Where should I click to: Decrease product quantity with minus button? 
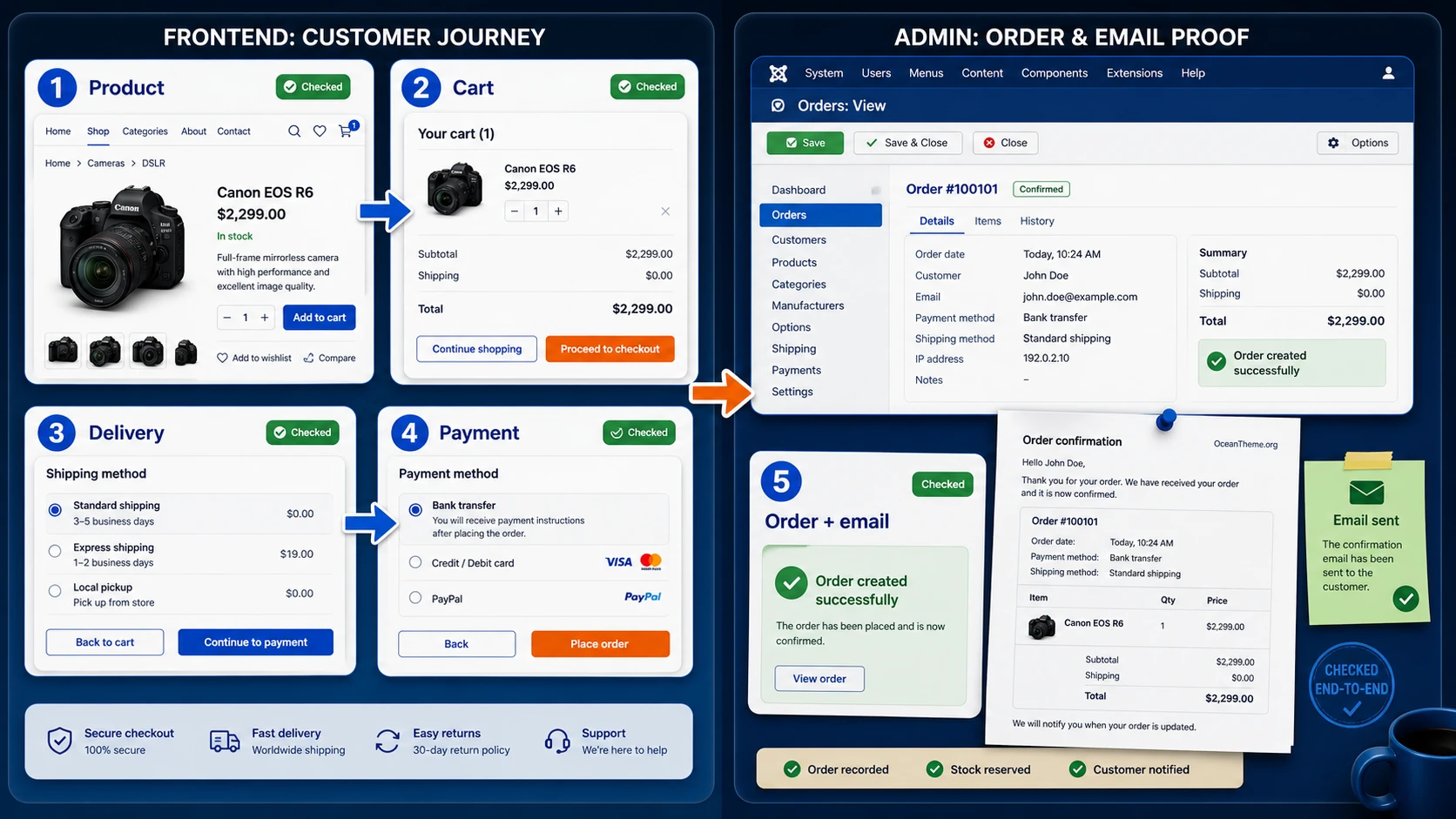(x=227, y=318)
